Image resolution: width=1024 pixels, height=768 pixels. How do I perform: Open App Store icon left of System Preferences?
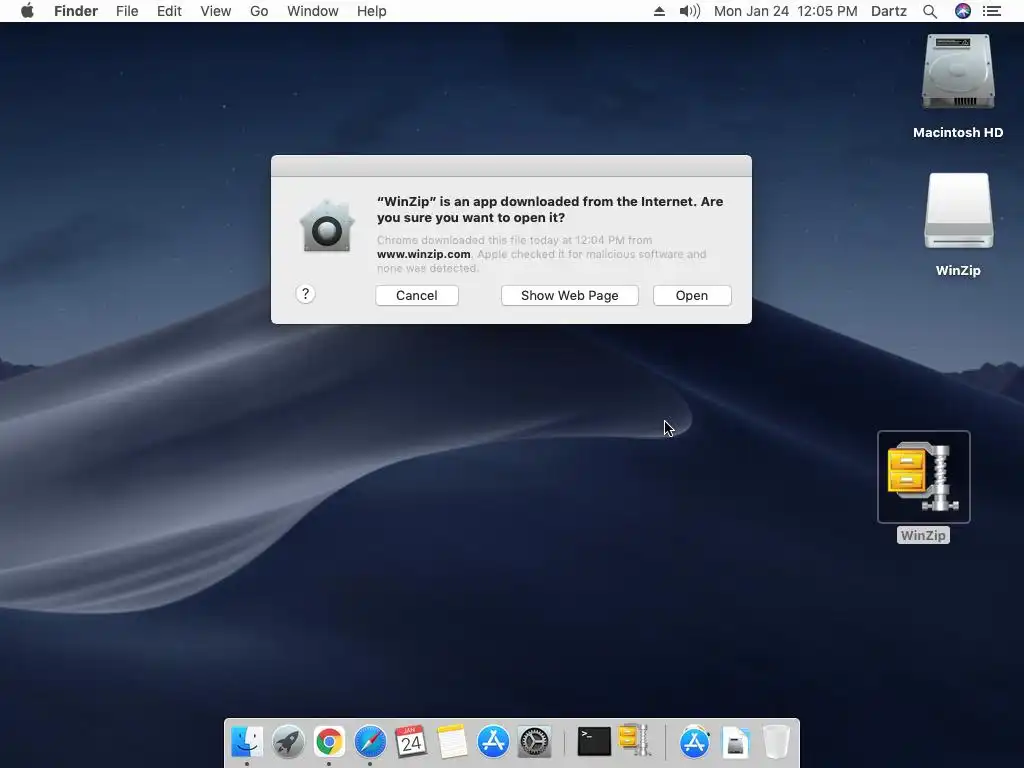(x=493, y=741)
